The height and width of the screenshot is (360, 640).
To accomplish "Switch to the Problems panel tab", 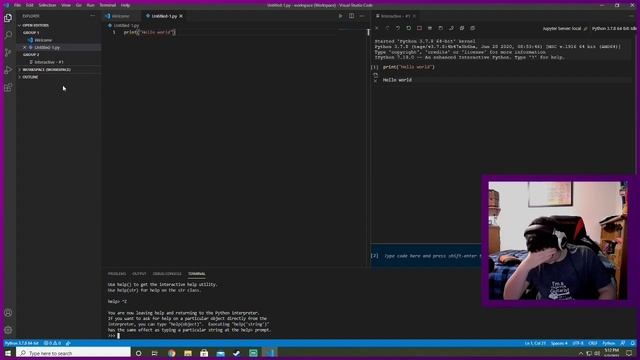I will click(x=117, y=273).
